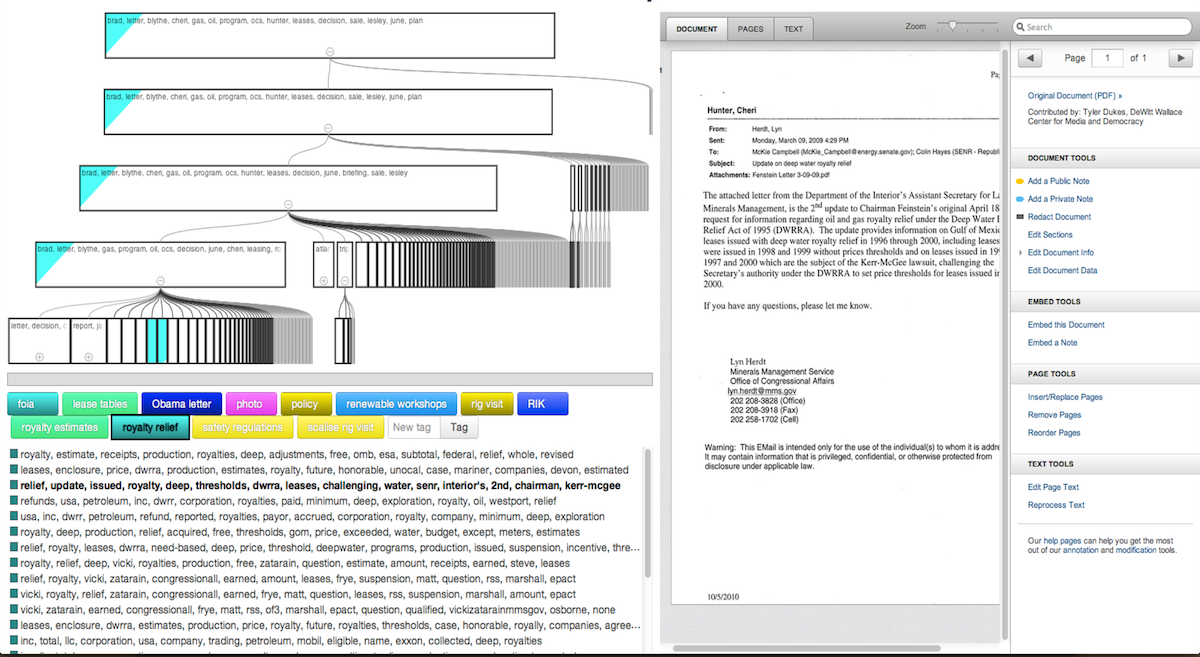Select row 'relief, royalty, leases, dwrra, need-based'
The width and height of the screenshot is (1200, 657).
325,548
